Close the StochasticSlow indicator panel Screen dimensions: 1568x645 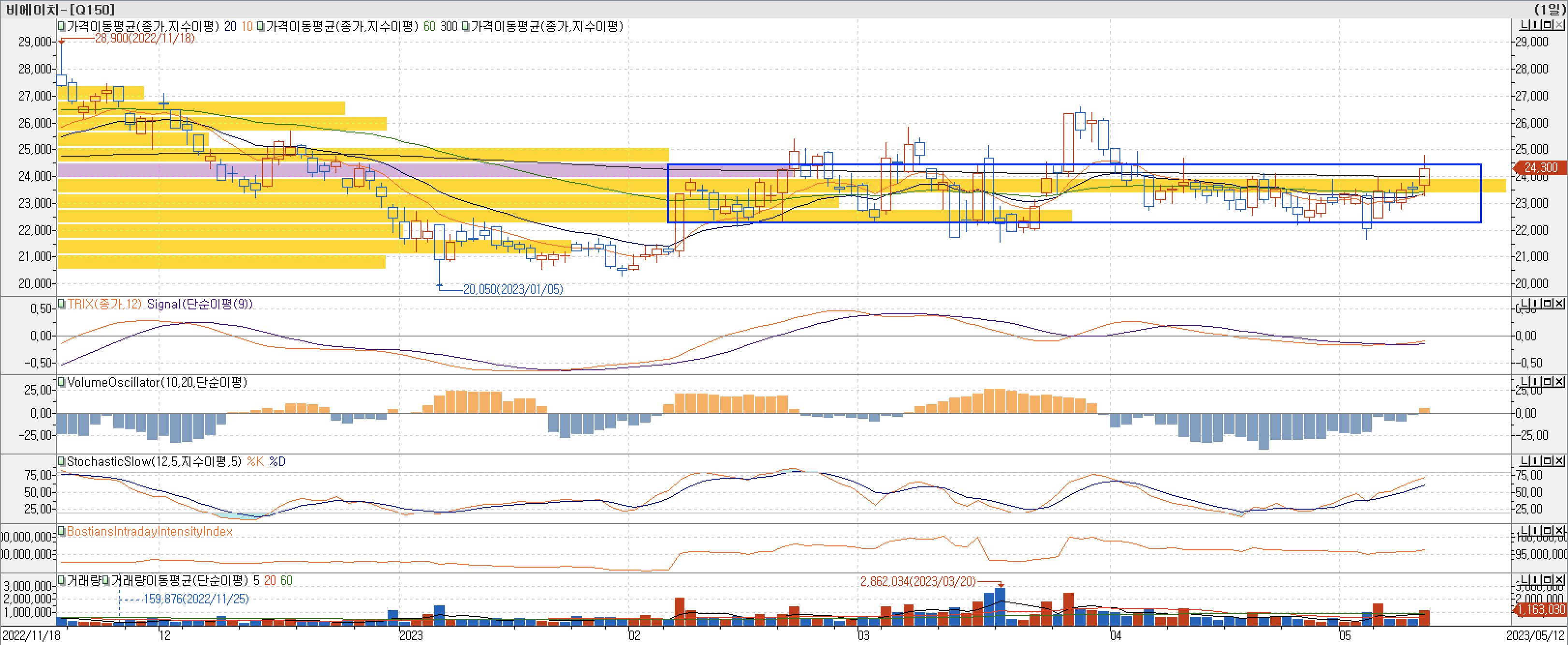point(1559,461)
